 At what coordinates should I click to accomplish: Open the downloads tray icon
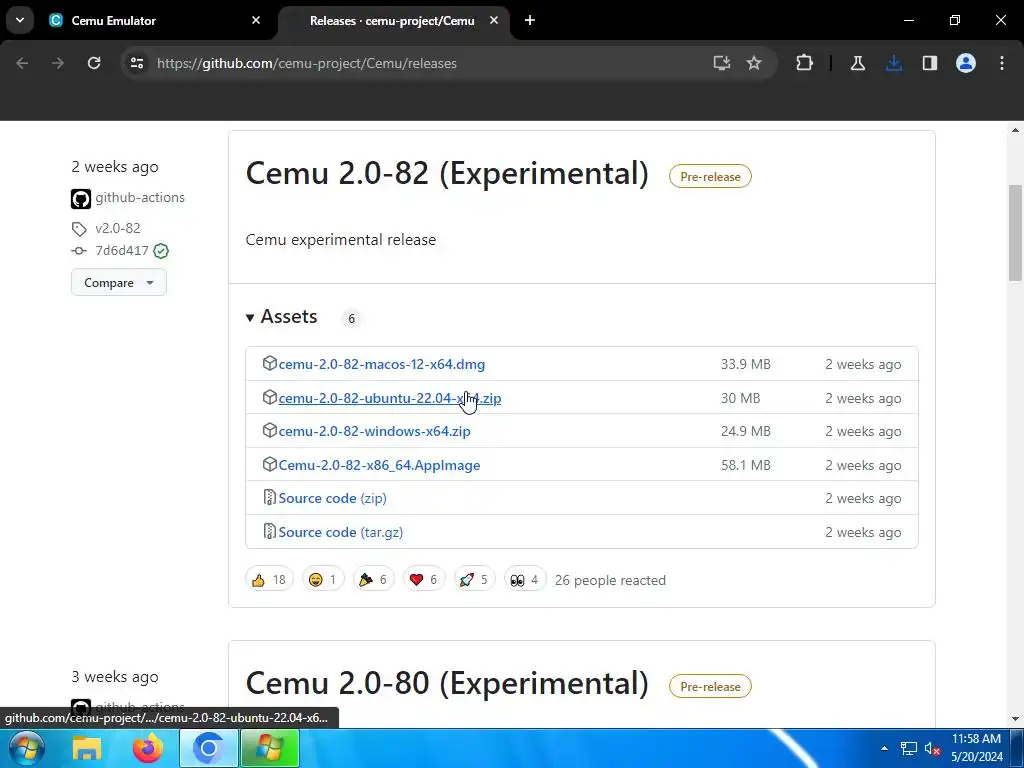tap(894, 63)
